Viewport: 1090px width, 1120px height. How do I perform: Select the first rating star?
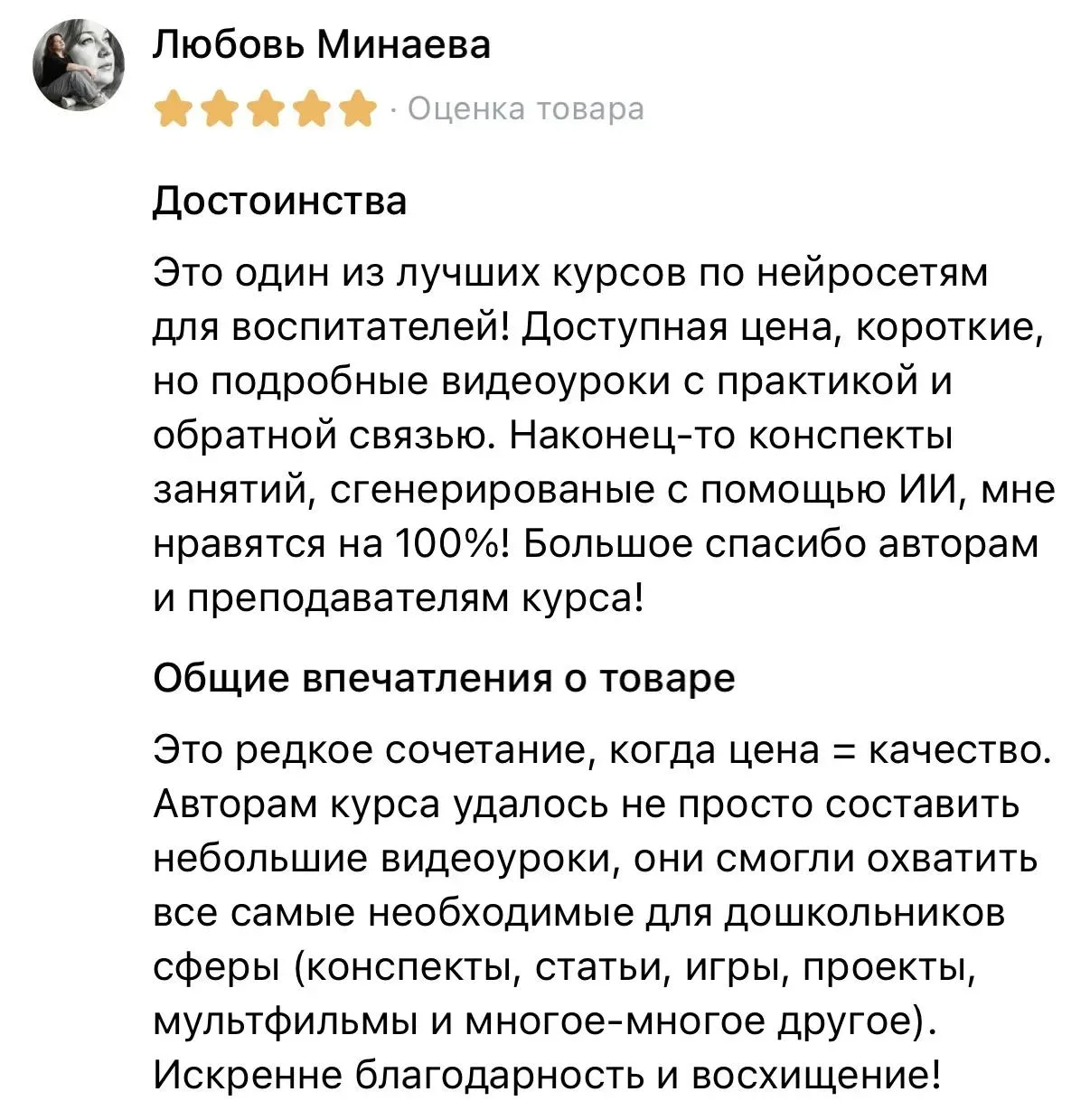pos(172,109)
